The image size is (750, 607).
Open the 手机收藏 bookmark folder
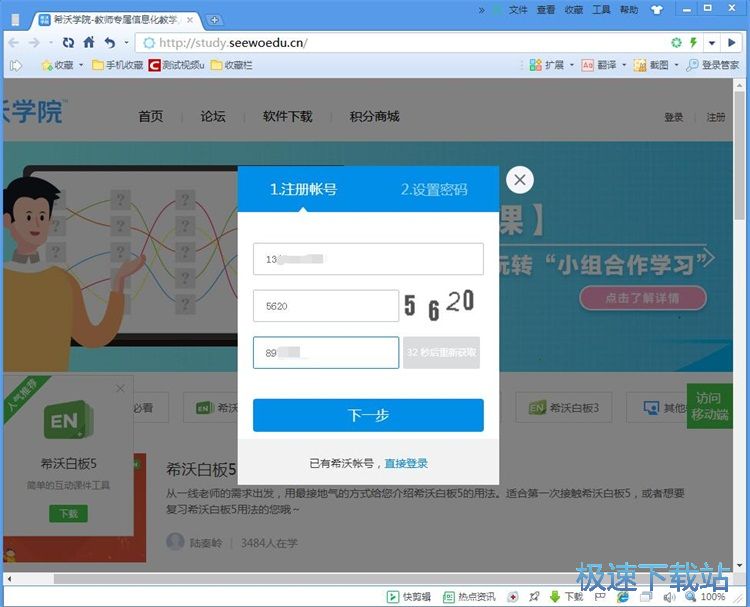coord(118,65)
